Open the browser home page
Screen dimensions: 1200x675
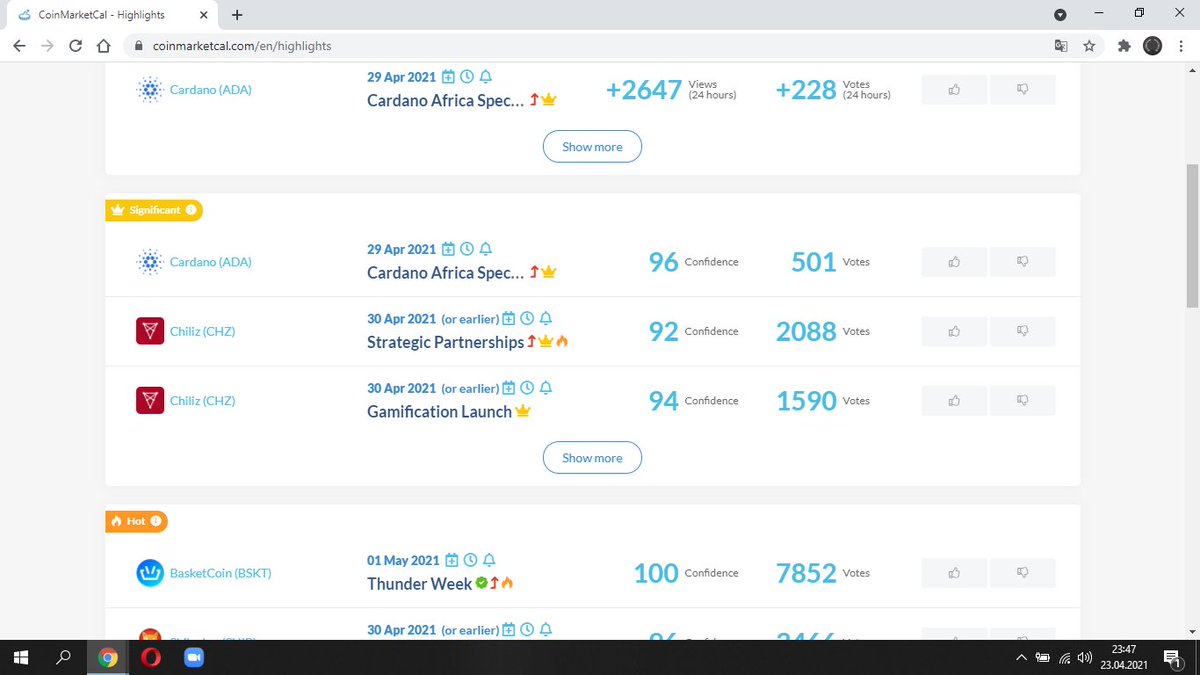[x=103, y=46]
